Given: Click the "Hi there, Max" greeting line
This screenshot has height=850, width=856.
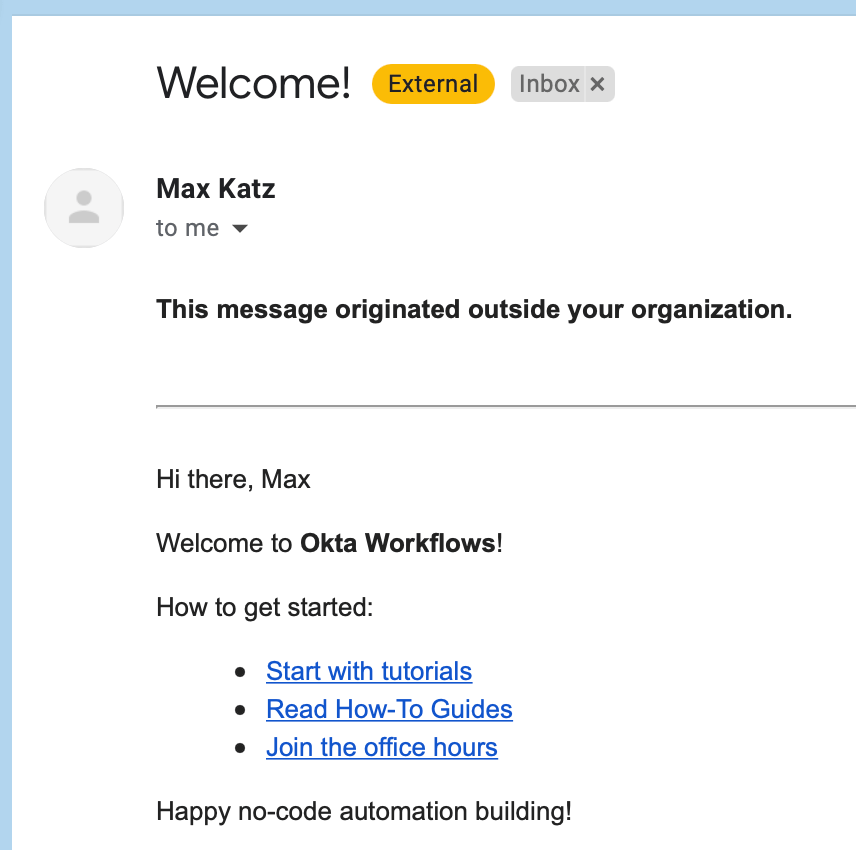Looking at the screenshot, I should point(233,480).
